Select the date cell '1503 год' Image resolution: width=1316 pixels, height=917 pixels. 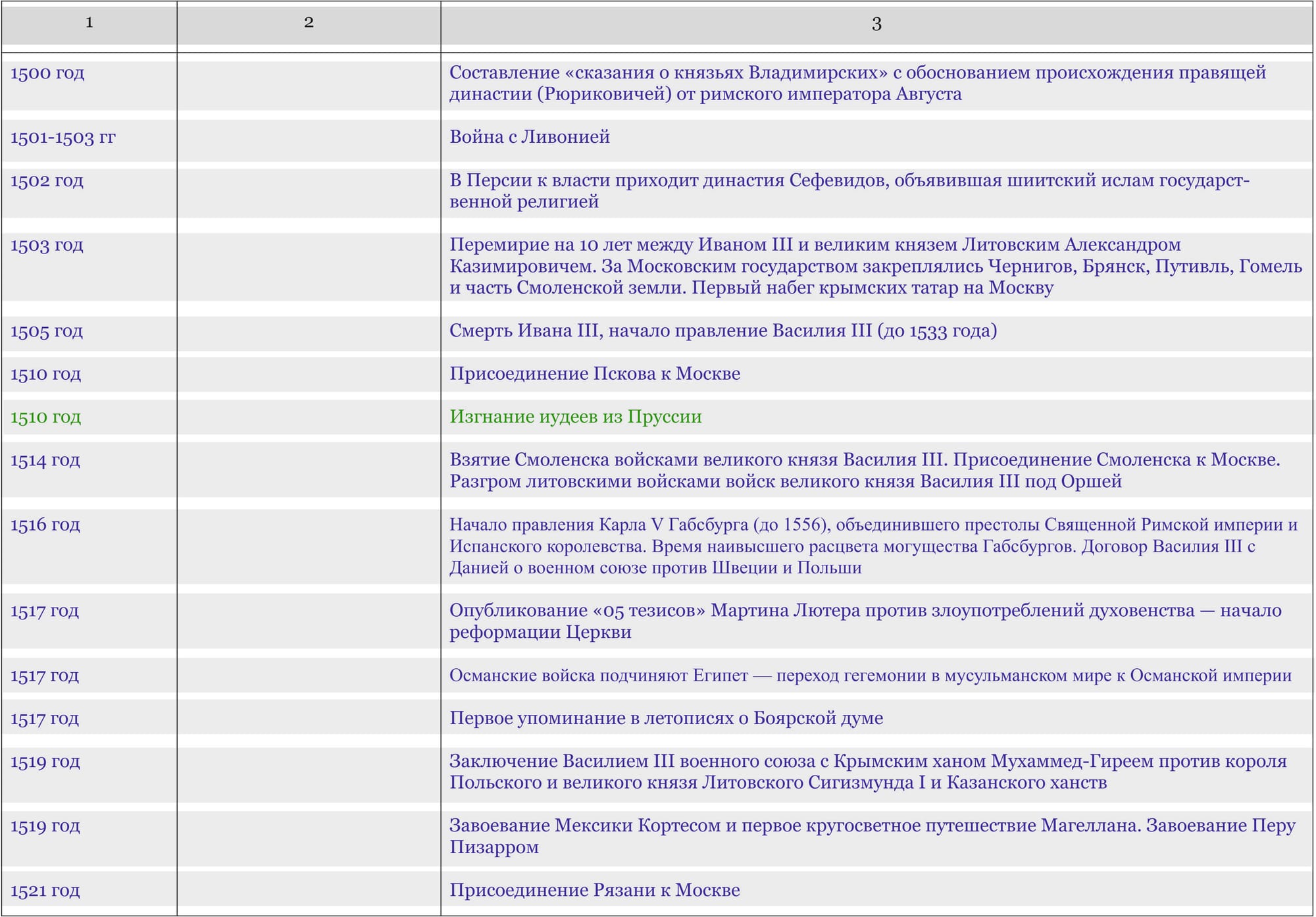[47, 246]
